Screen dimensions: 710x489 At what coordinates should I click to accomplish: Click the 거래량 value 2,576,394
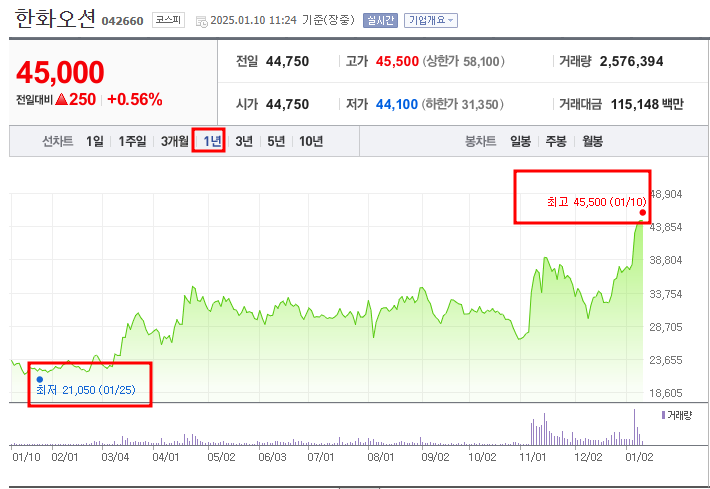click(631, 61)
